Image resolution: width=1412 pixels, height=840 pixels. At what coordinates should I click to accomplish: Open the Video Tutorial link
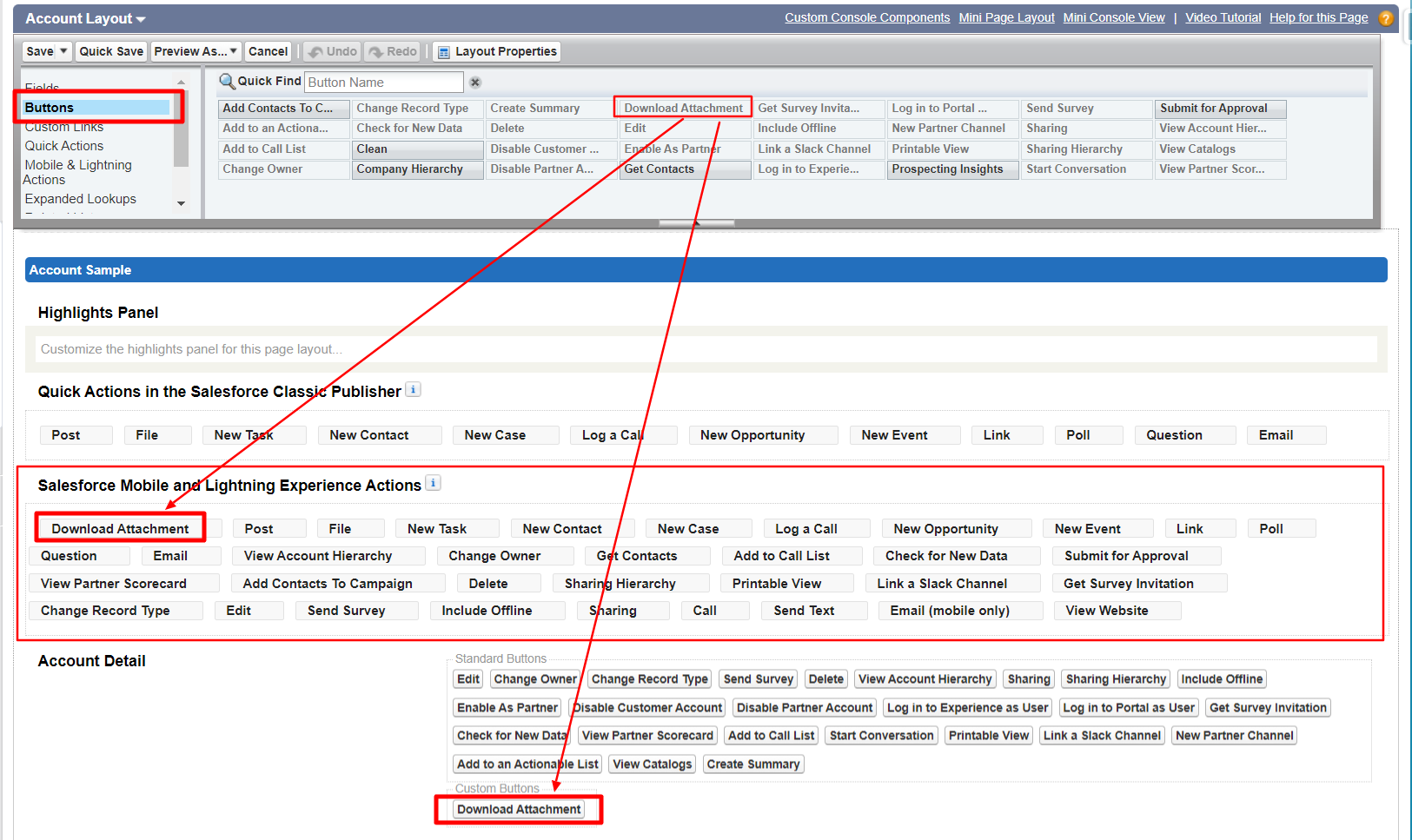tap(1223, 17)
